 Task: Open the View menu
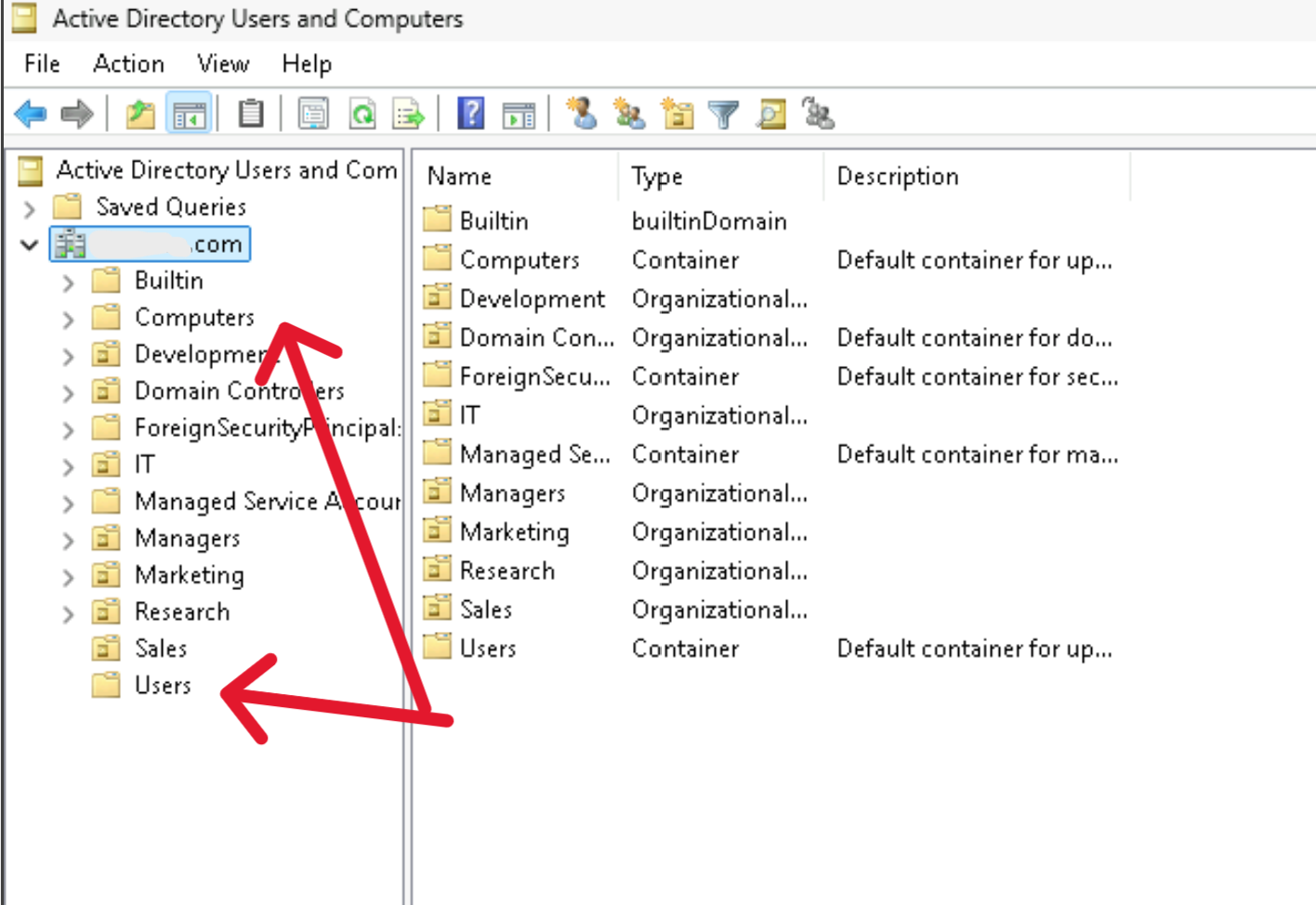(x=223, y=64)
